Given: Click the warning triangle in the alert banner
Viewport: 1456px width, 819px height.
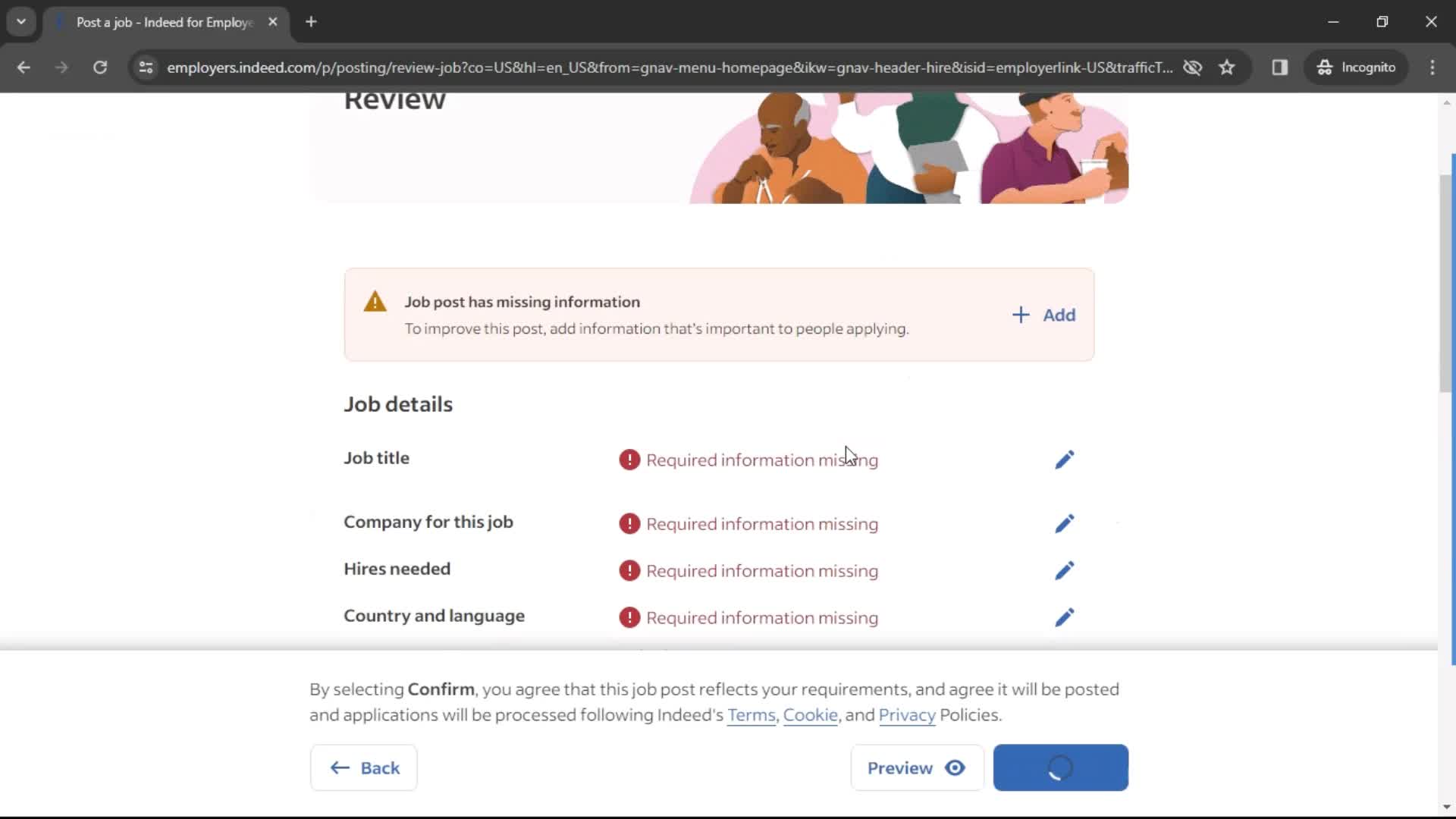Looking at the screenshot, I should click(376, 301).
